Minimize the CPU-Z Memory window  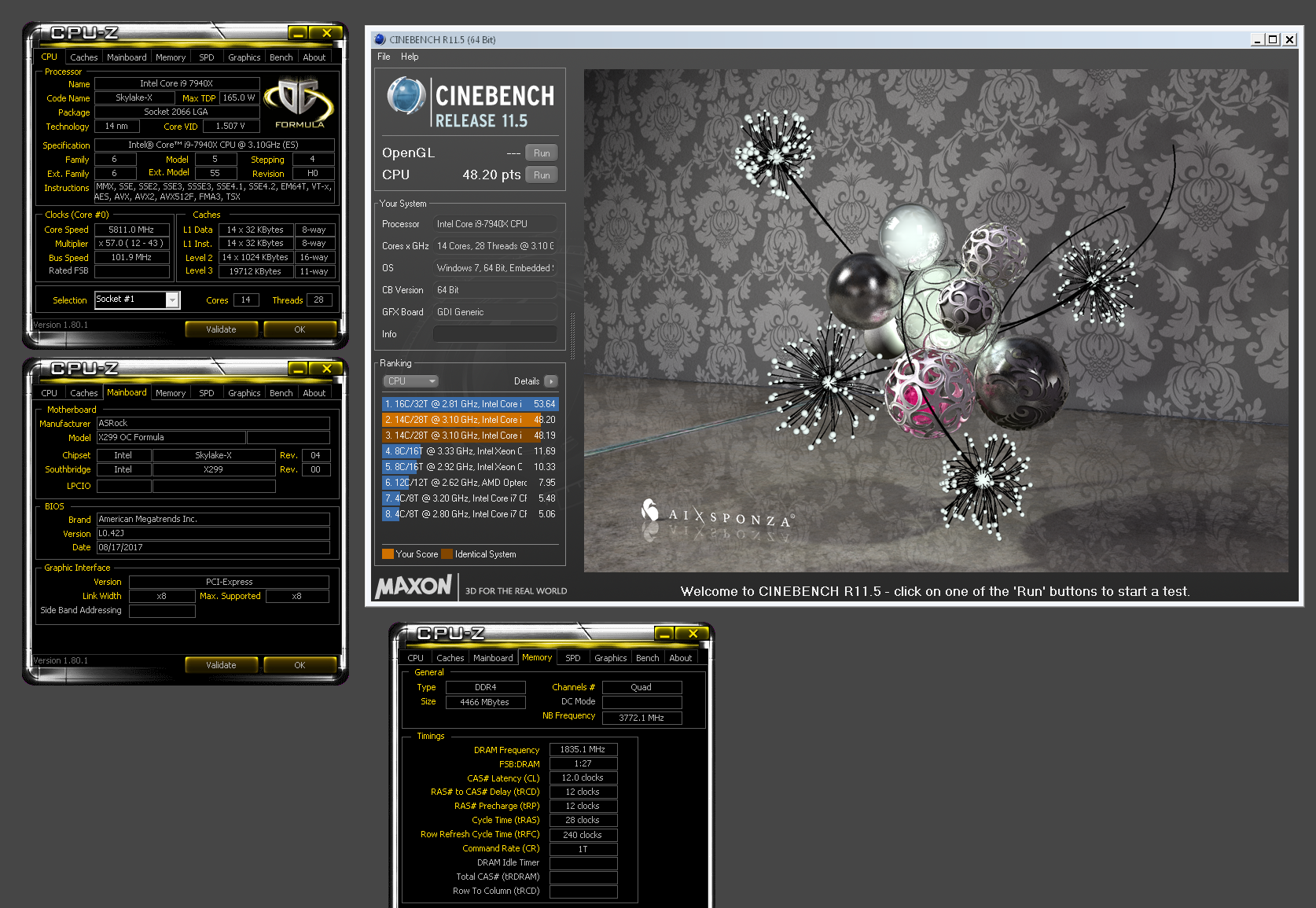(664, 634)
